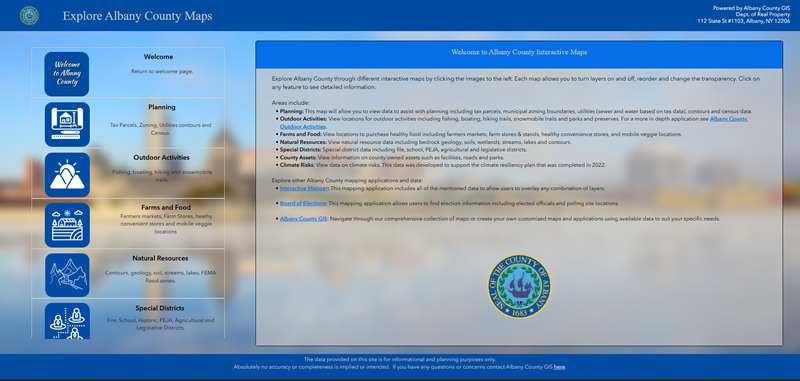
Task: Open the Interactive Mapper link
Action: (304, 188)
